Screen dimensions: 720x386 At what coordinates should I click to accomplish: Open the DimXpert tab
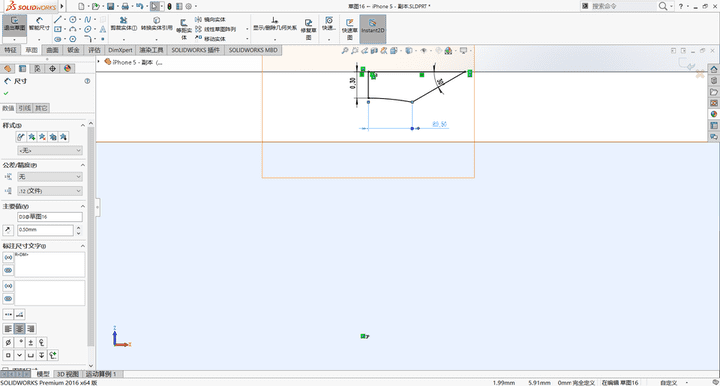click(120, 50)
